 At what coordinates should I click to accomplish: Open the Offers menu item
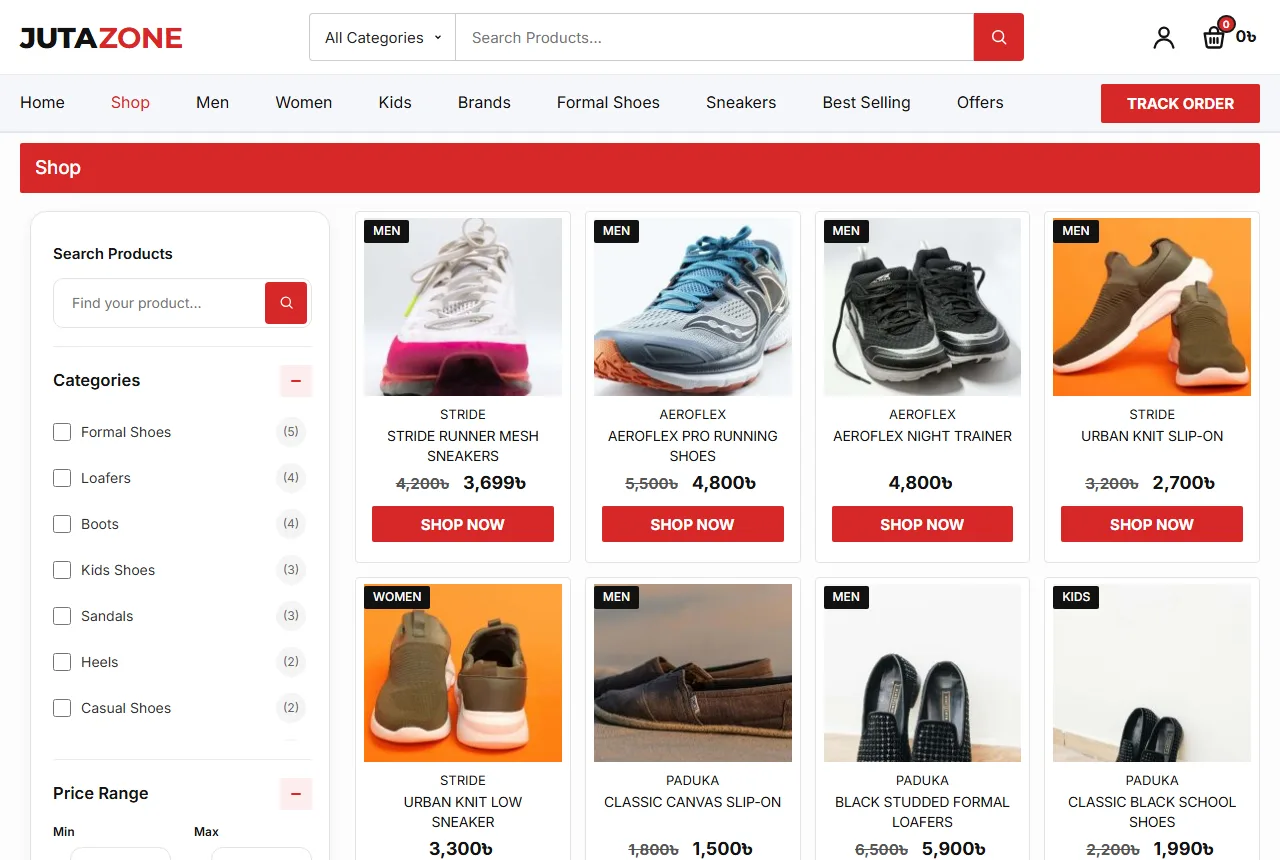[980, 102]
